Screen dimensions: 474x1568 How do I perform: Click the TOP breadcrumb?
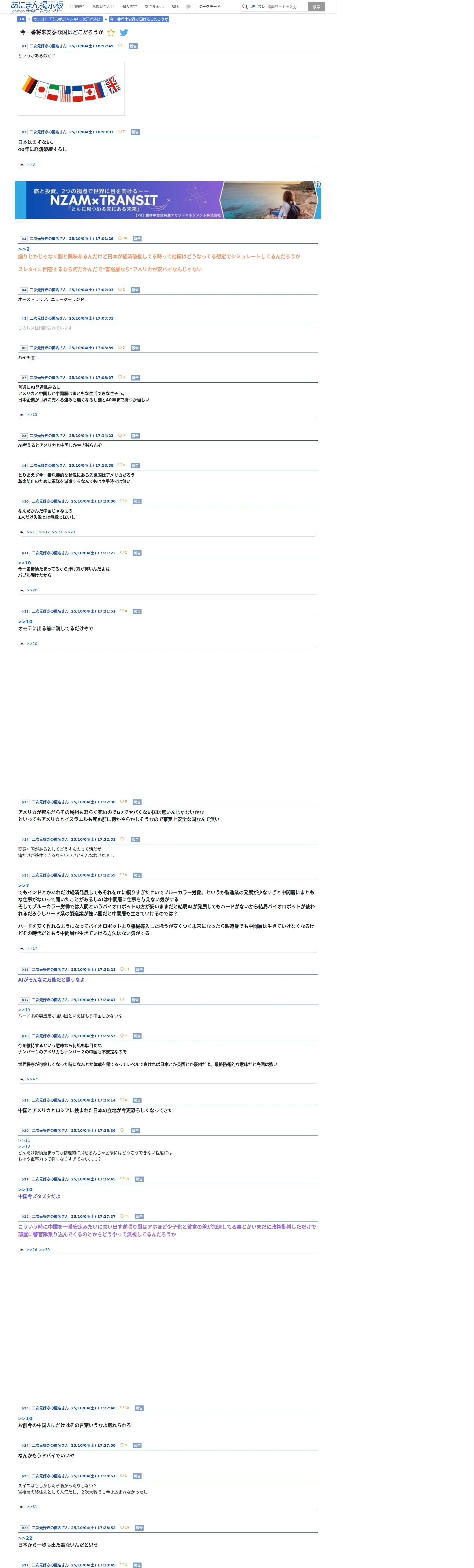(x=21, y=19)
